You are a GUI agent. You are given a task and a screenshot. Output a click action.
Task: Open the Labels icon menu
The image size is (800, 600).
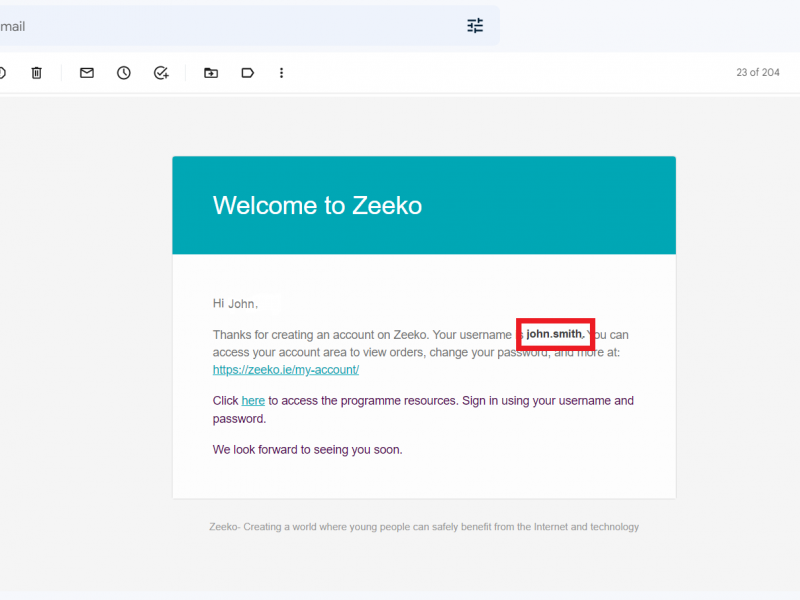[x=247, y=73]
